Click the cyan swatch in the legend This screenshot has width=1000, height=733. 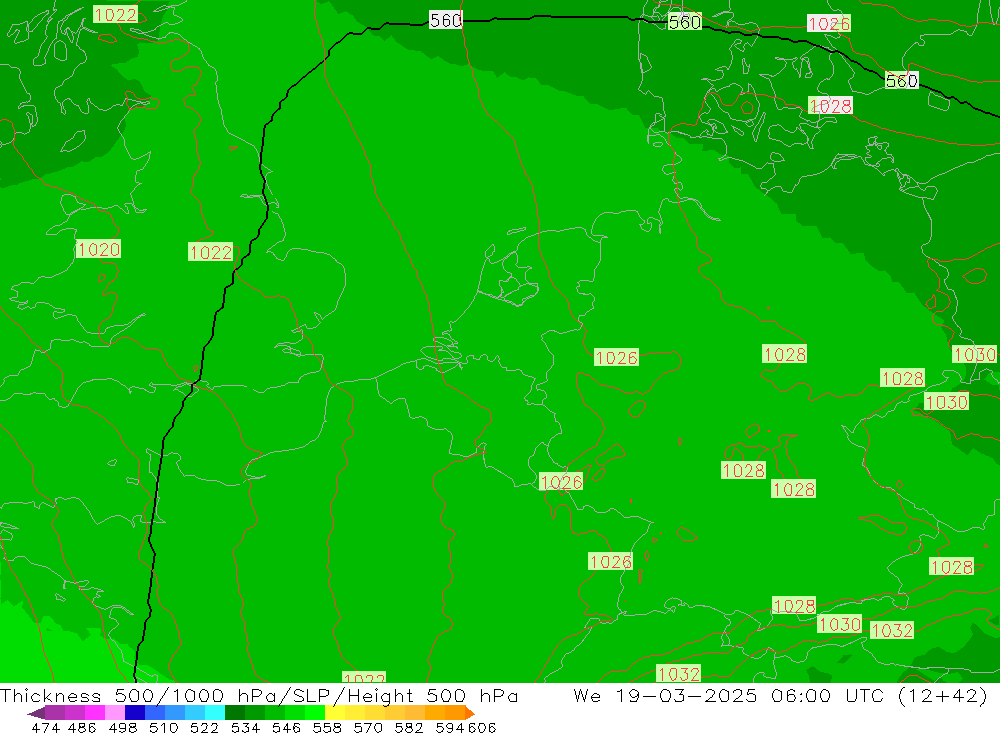215,713
